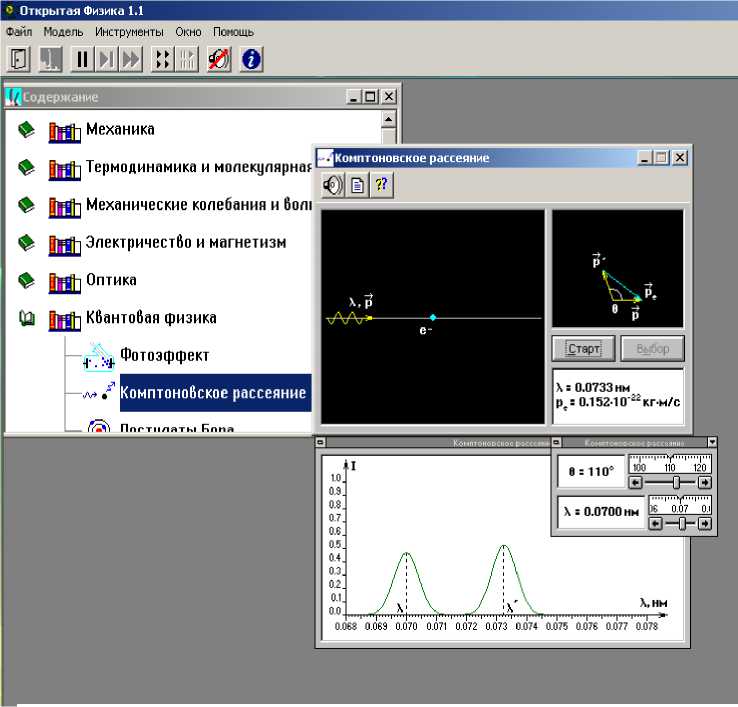
Task: Open the blue info icon
Action: click(250, 59)
